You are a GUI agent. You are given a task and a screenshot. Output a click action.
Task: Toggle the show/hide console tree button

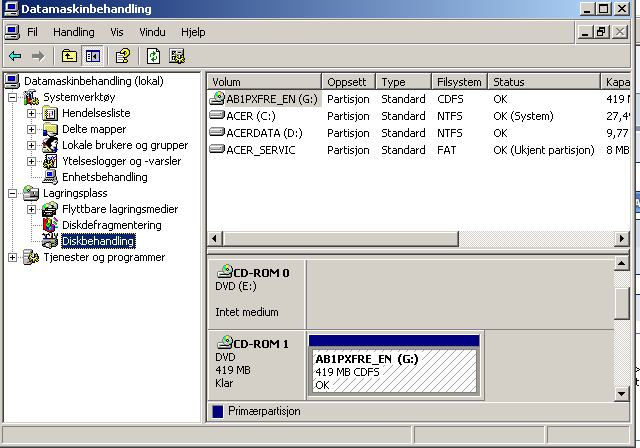[92, 56]
